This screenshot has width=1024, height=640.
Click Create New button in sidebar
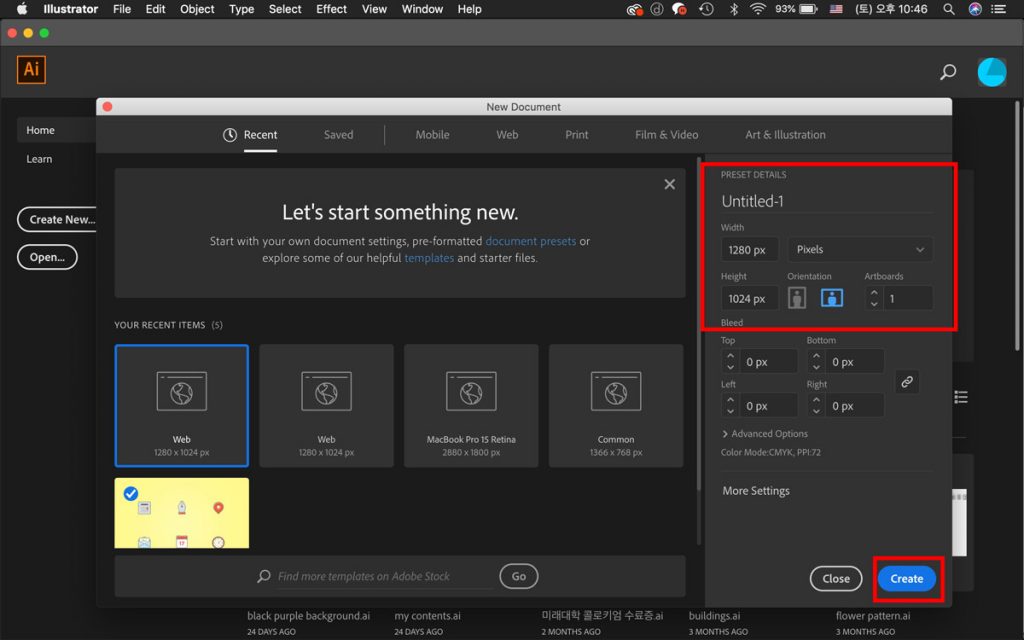click(57, 219)
